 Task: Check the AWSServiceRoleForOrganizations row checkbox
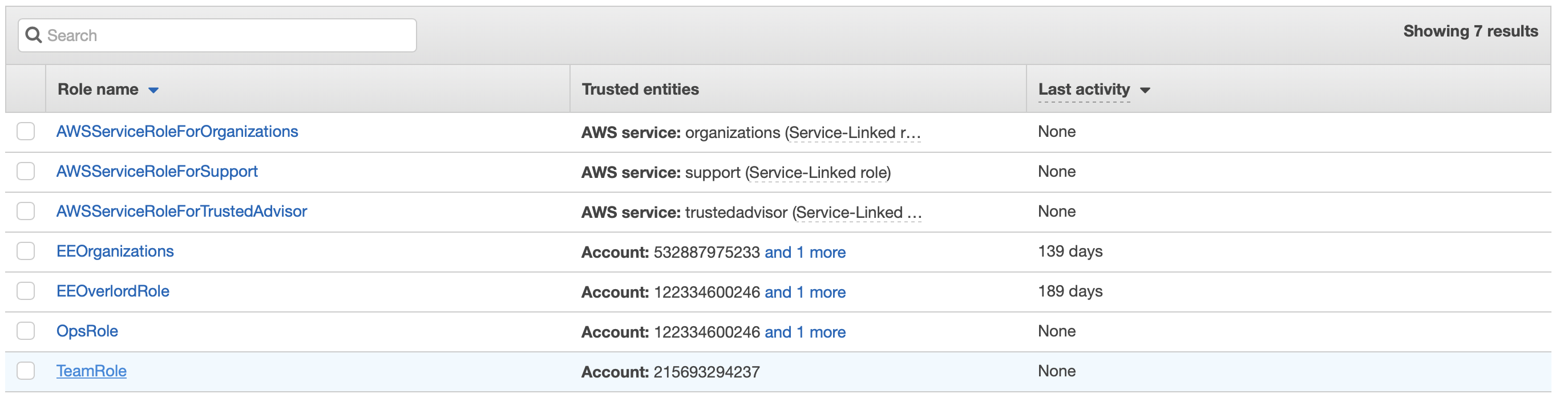(x=26, y=131)
